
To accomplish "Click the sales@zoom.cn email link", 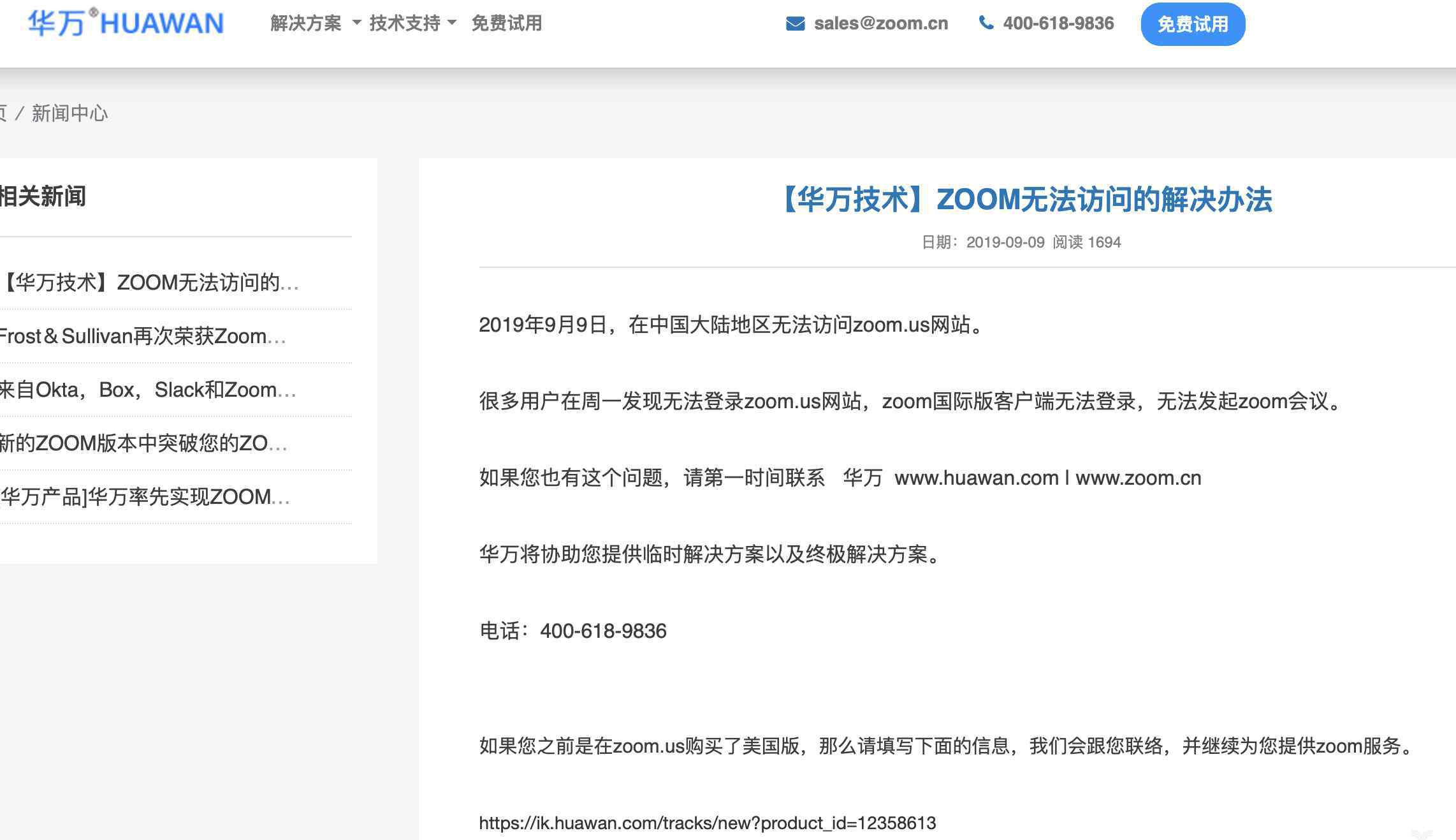I will (880, 24).
